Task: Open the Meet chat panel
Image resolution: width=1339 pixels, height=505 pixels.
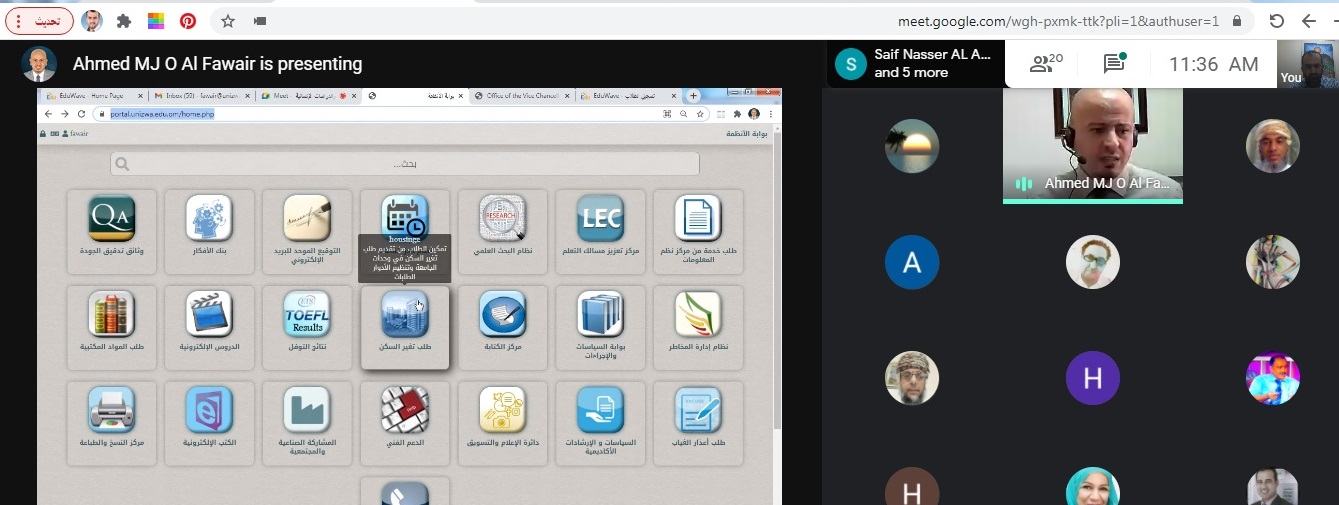Action: pos(1114,64)
